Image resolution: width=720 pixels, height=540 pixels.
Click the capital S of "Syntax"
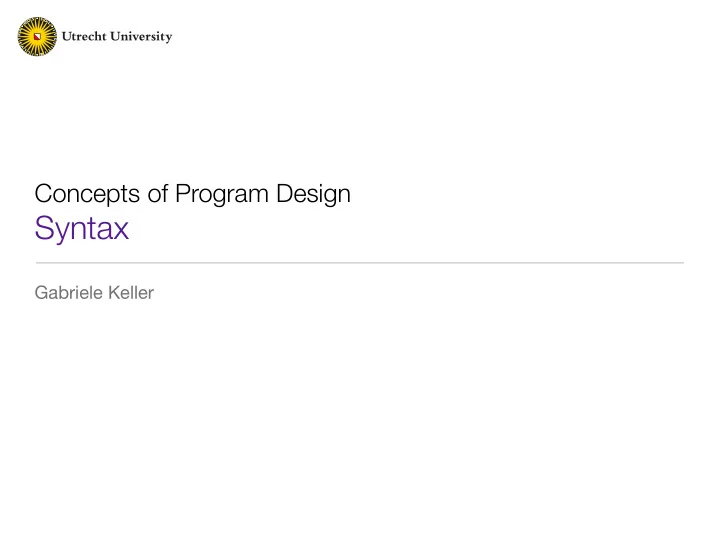(x=45, y=228)
